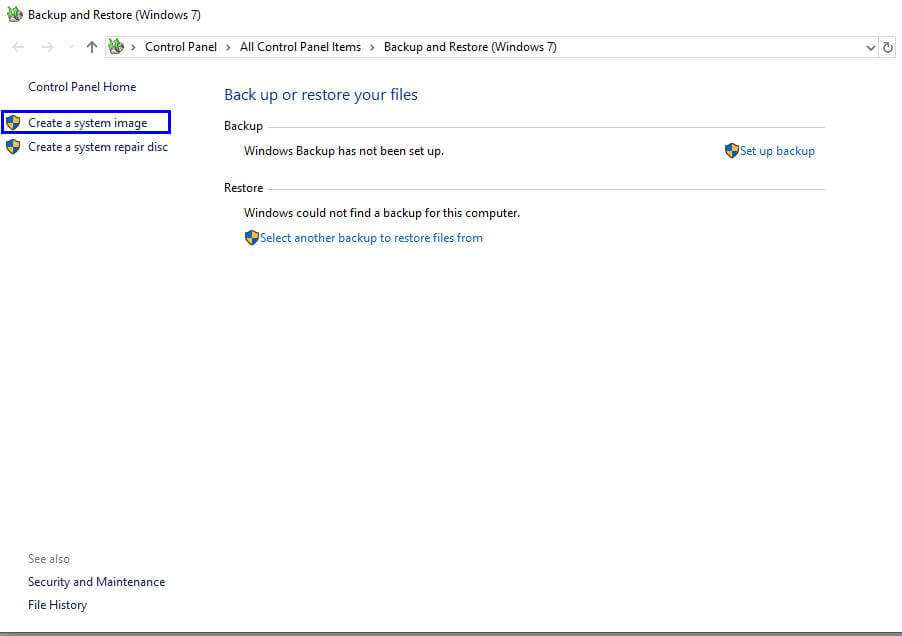Expand the chevron after Control Panel breadcrumb
The height and width of the screenshot is (636, 902).
click(228, 47)
